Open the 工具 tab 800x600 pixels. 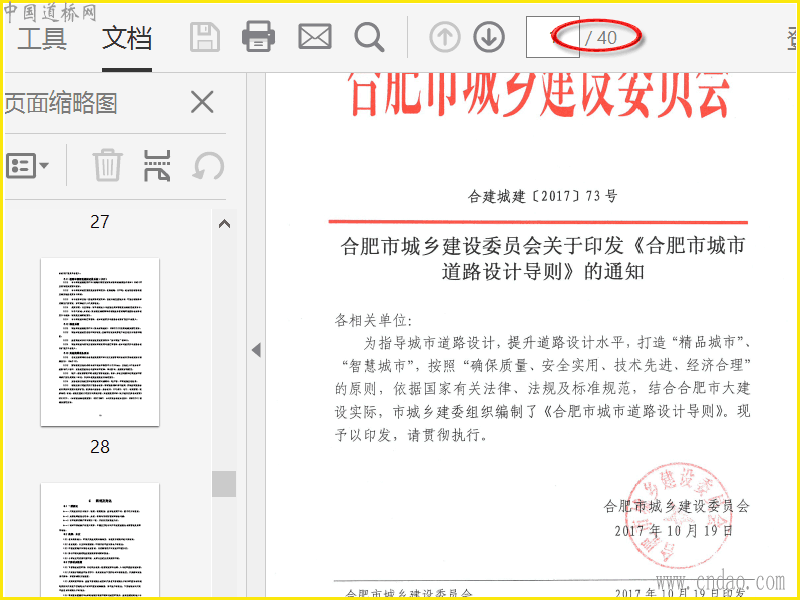click(42, 38)
